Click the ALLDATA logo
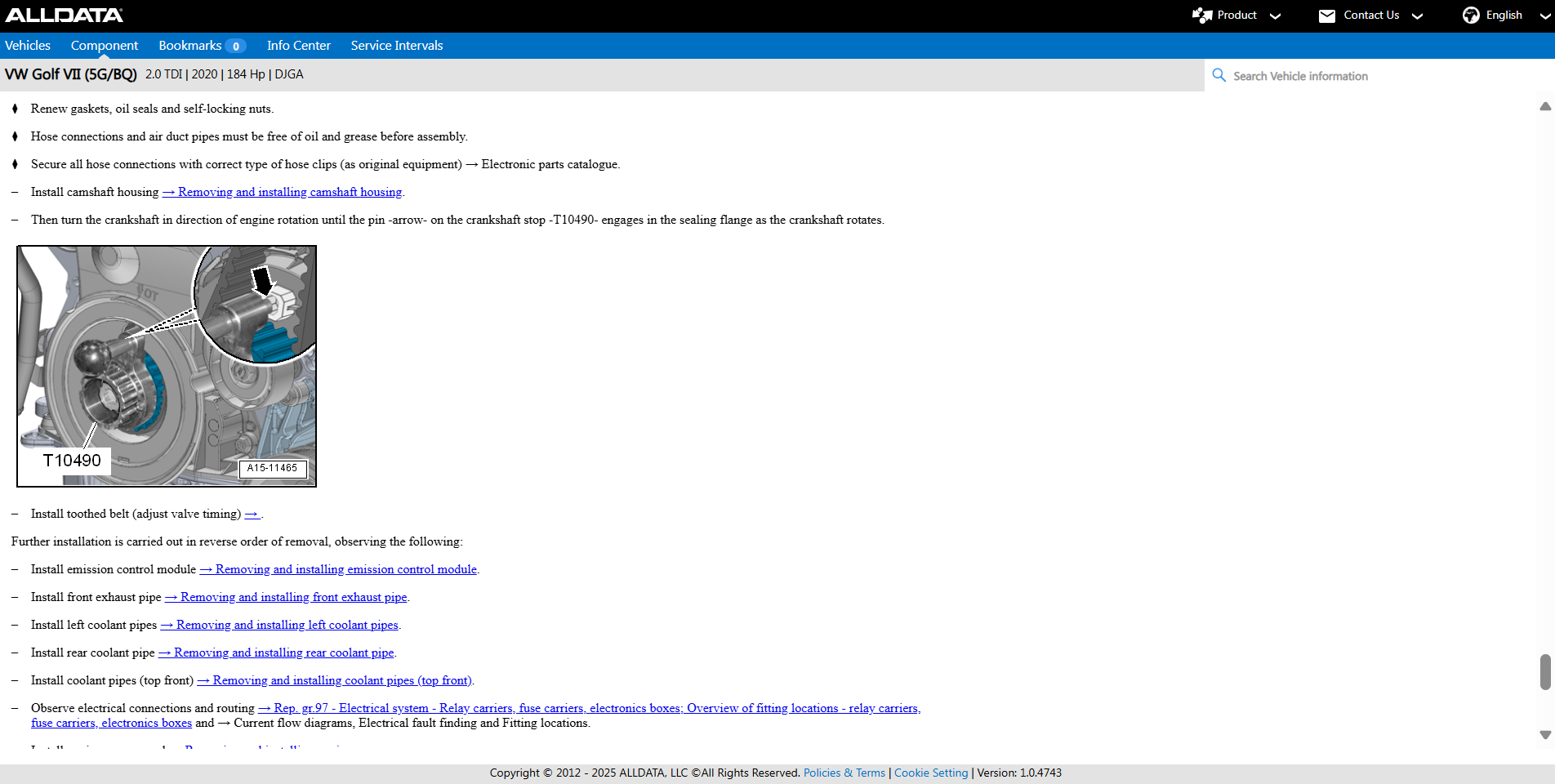 pyautogui.click(x=64, y=15)
